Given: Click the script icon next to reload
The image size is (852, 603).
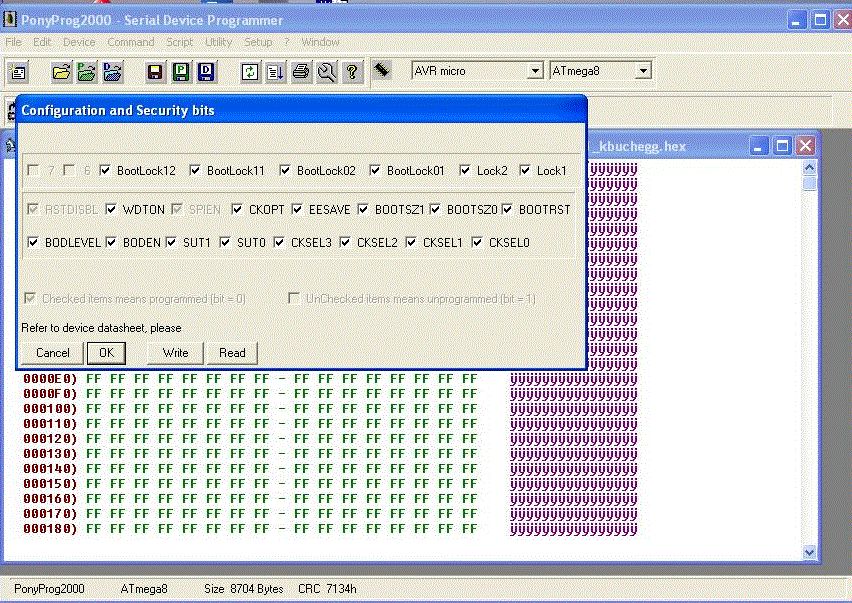Looking at the screenshot, I should click(x=275, y=72).
